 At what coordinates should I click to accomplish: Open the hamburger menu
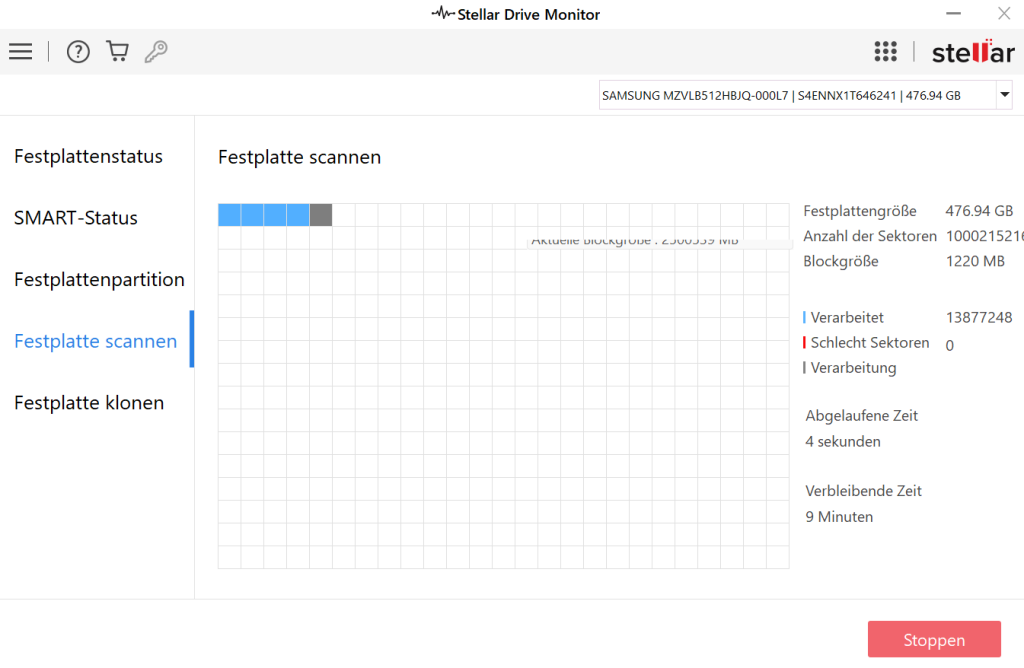[20, 52]
